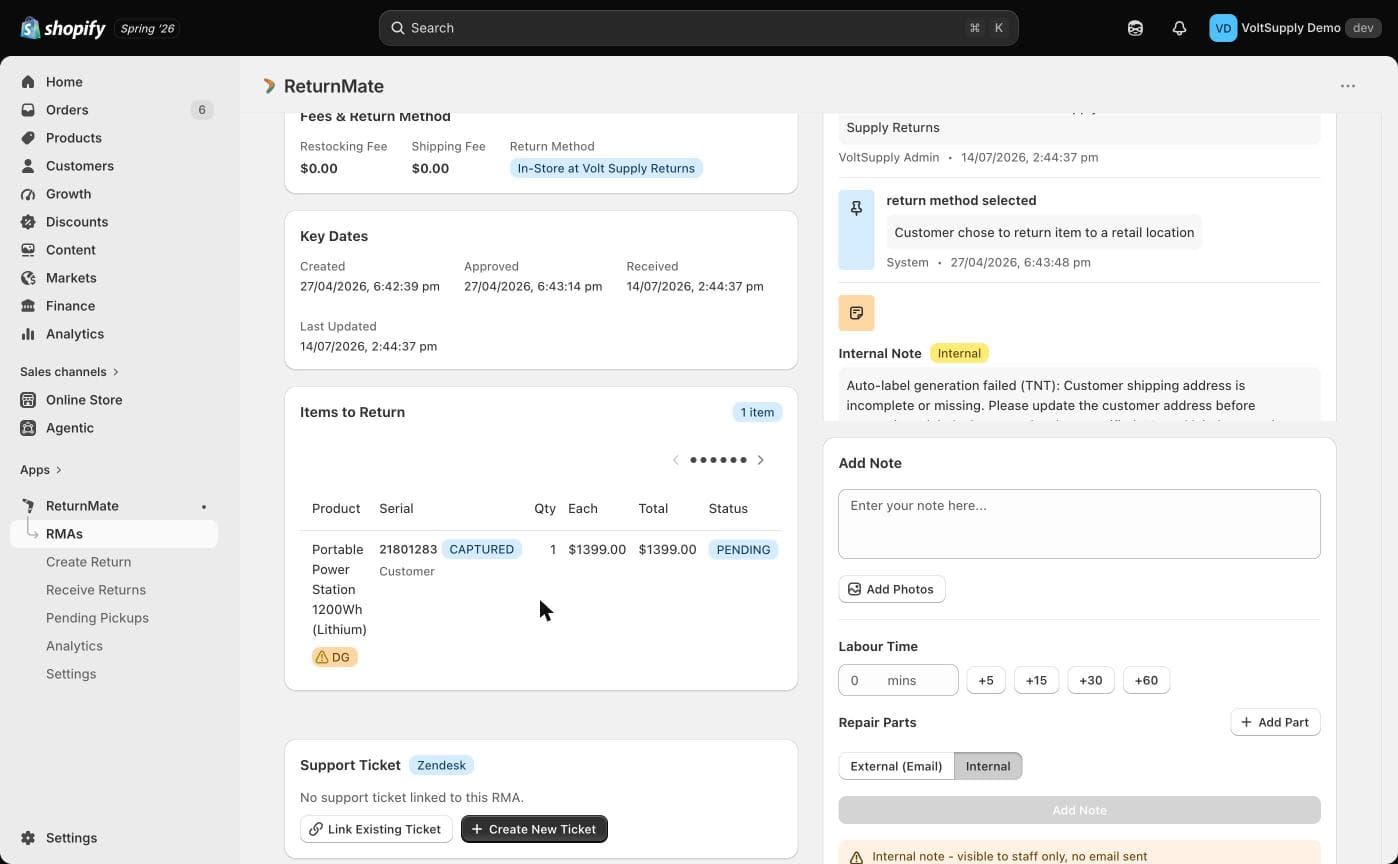Open the notifications bell icon
Viewport: 1398px width, 864px height.
pos(1179,28)
